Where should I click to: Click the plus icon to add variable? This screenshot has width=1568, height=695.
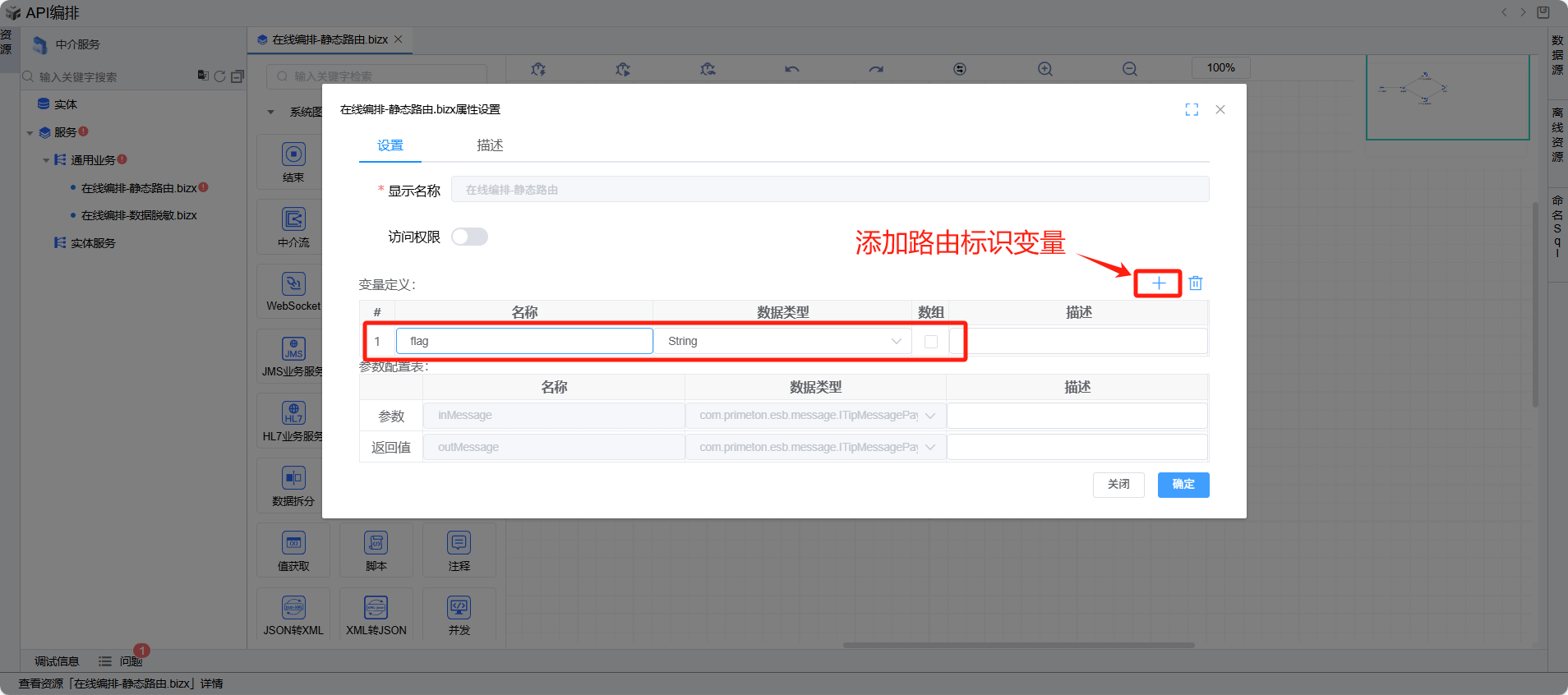point(1158,283)
